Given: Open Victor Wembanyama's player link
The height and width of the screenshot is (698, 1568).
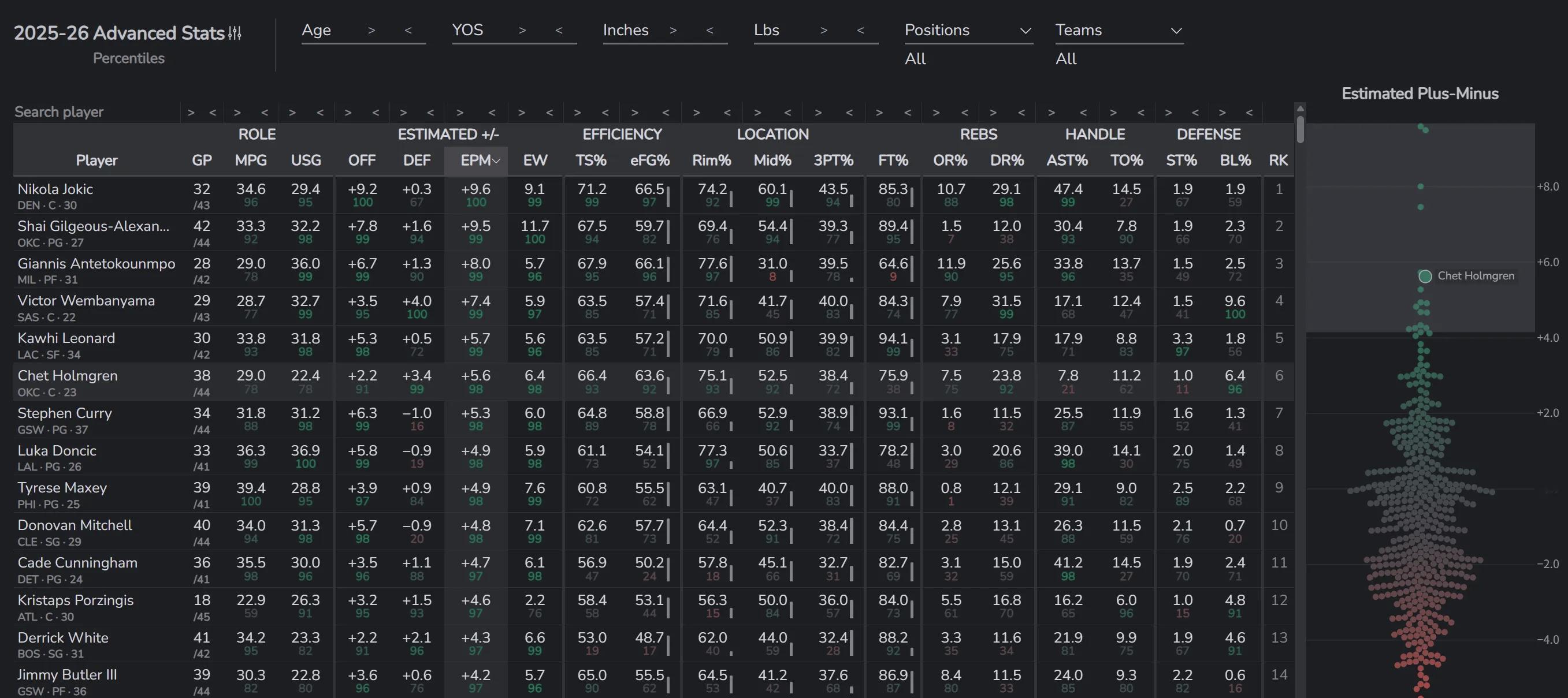Looking at the screenshot, I should [x=86, y=301].
